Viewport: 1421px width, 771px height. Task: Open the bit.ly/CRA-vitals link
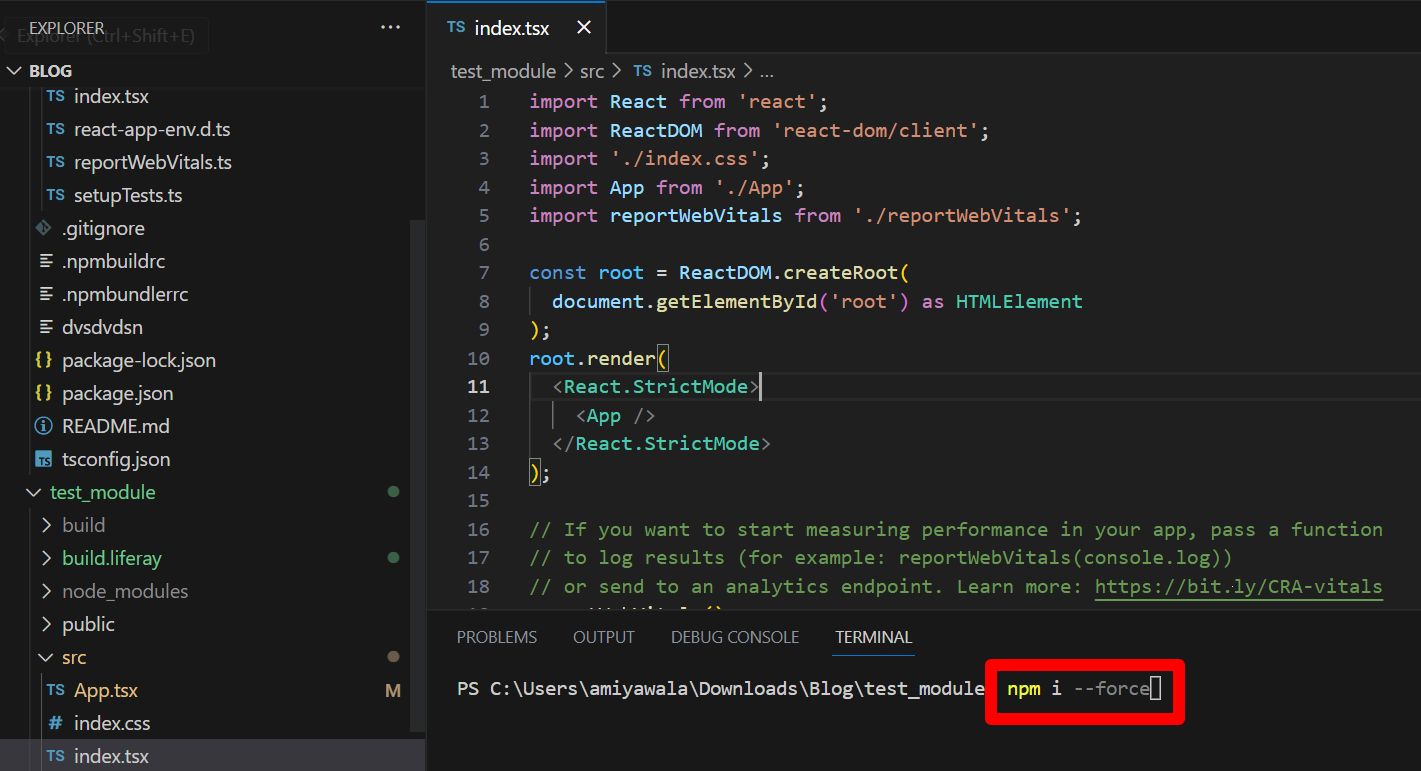pos(1239,587)
